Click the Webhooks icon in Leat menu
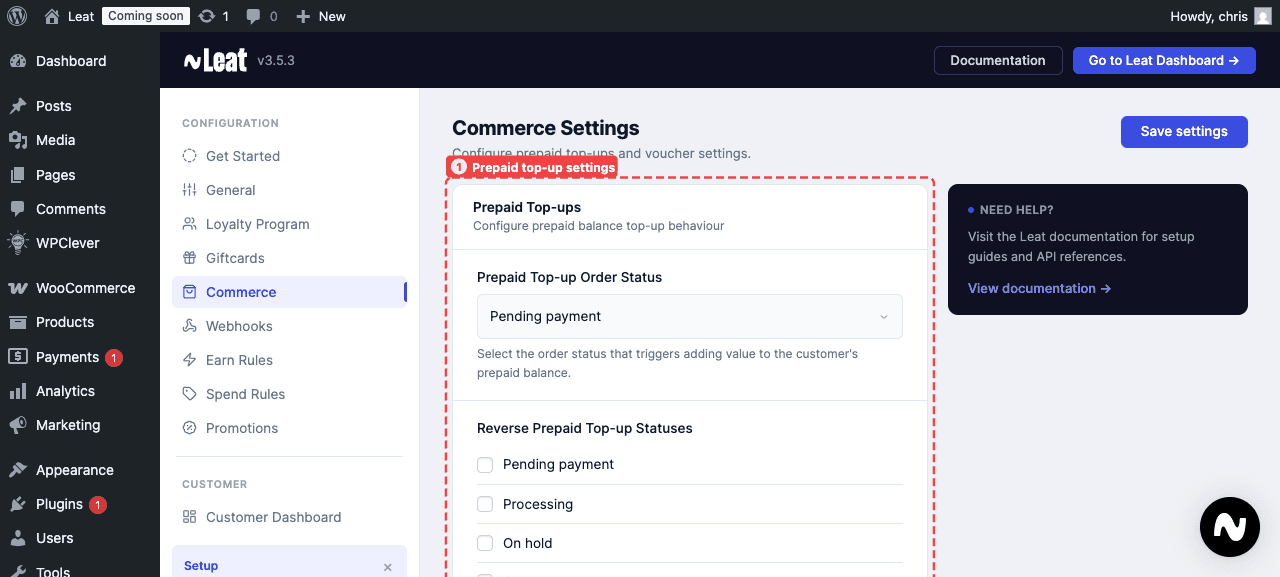Screen dimensions: 1280x577 click(190, 326)
